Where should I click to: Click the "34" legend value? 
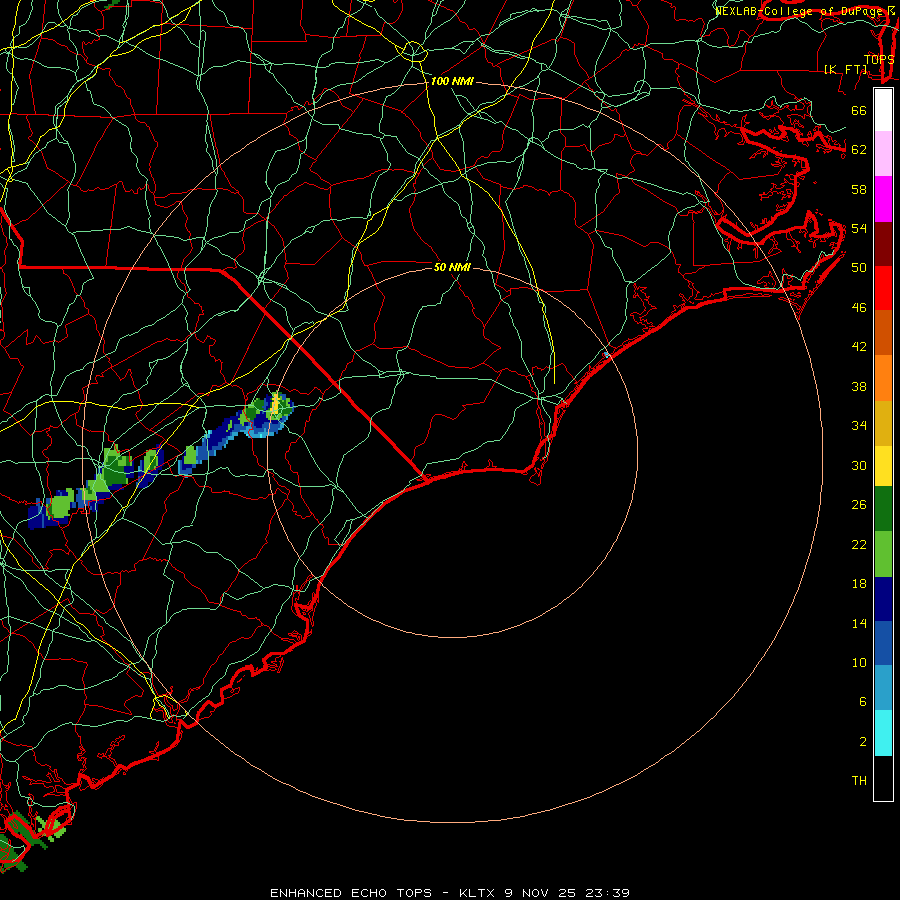click(859, 425)
